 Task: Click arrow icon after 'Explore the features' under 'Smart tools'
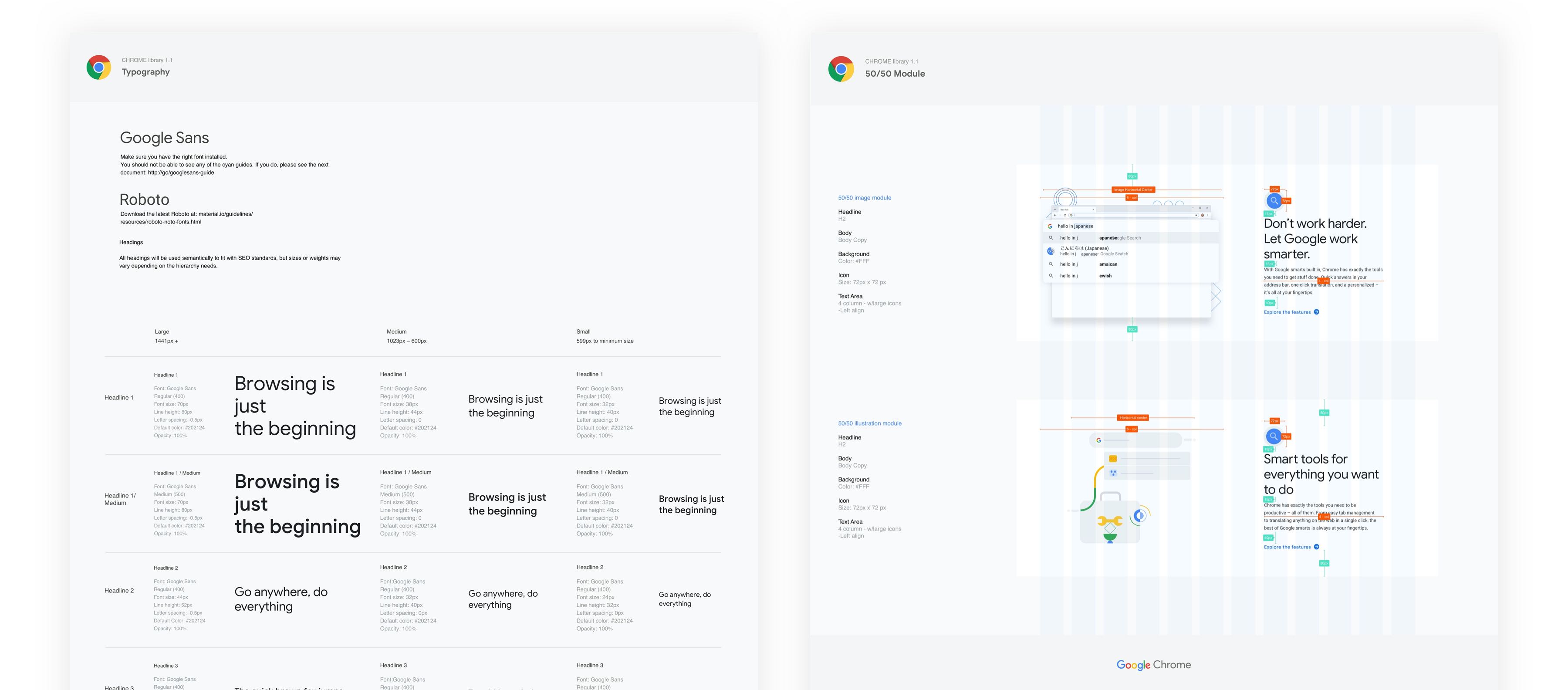(x=1317, y=547)
